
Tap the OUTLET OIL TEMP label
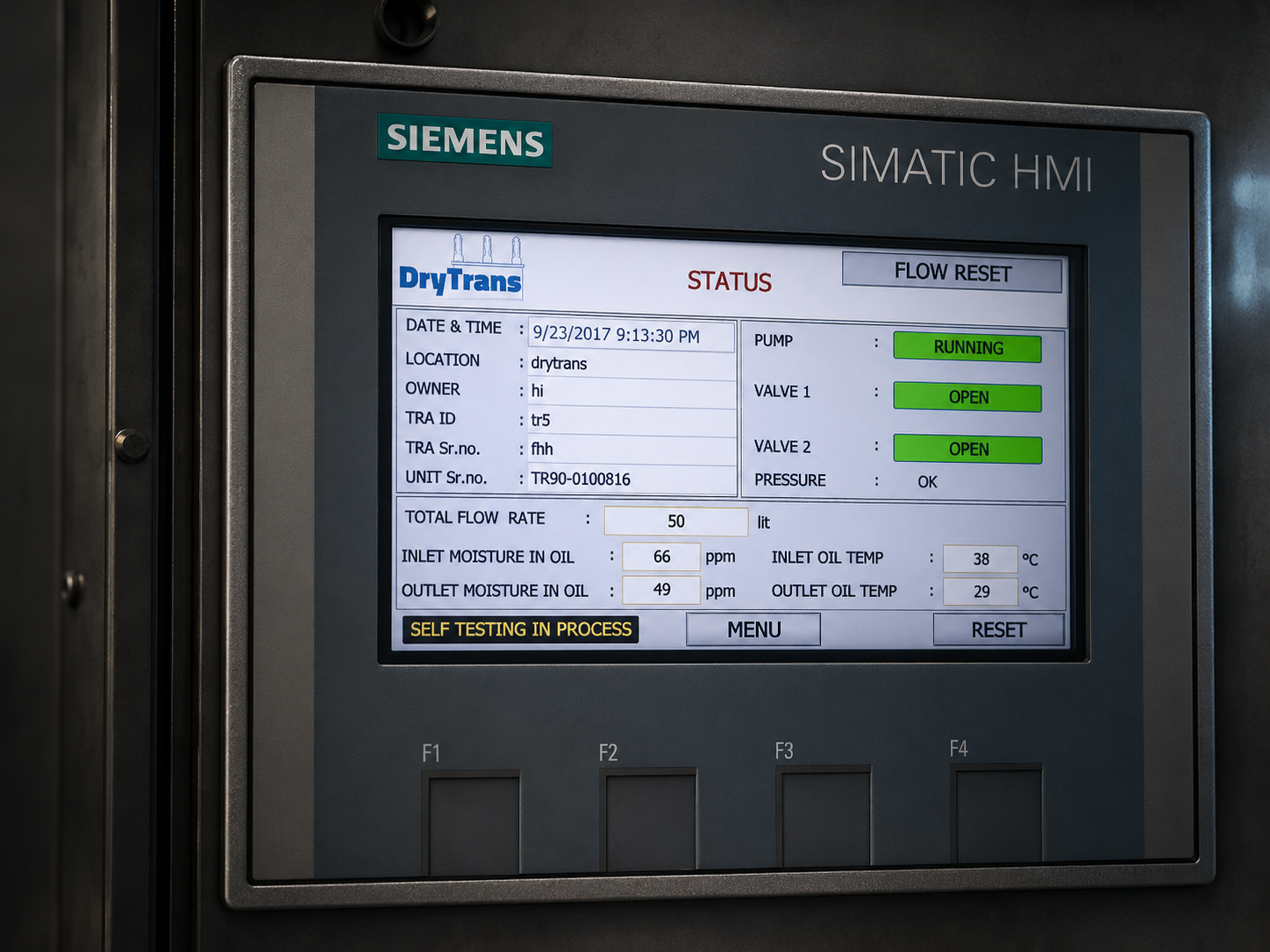point(834,591)
